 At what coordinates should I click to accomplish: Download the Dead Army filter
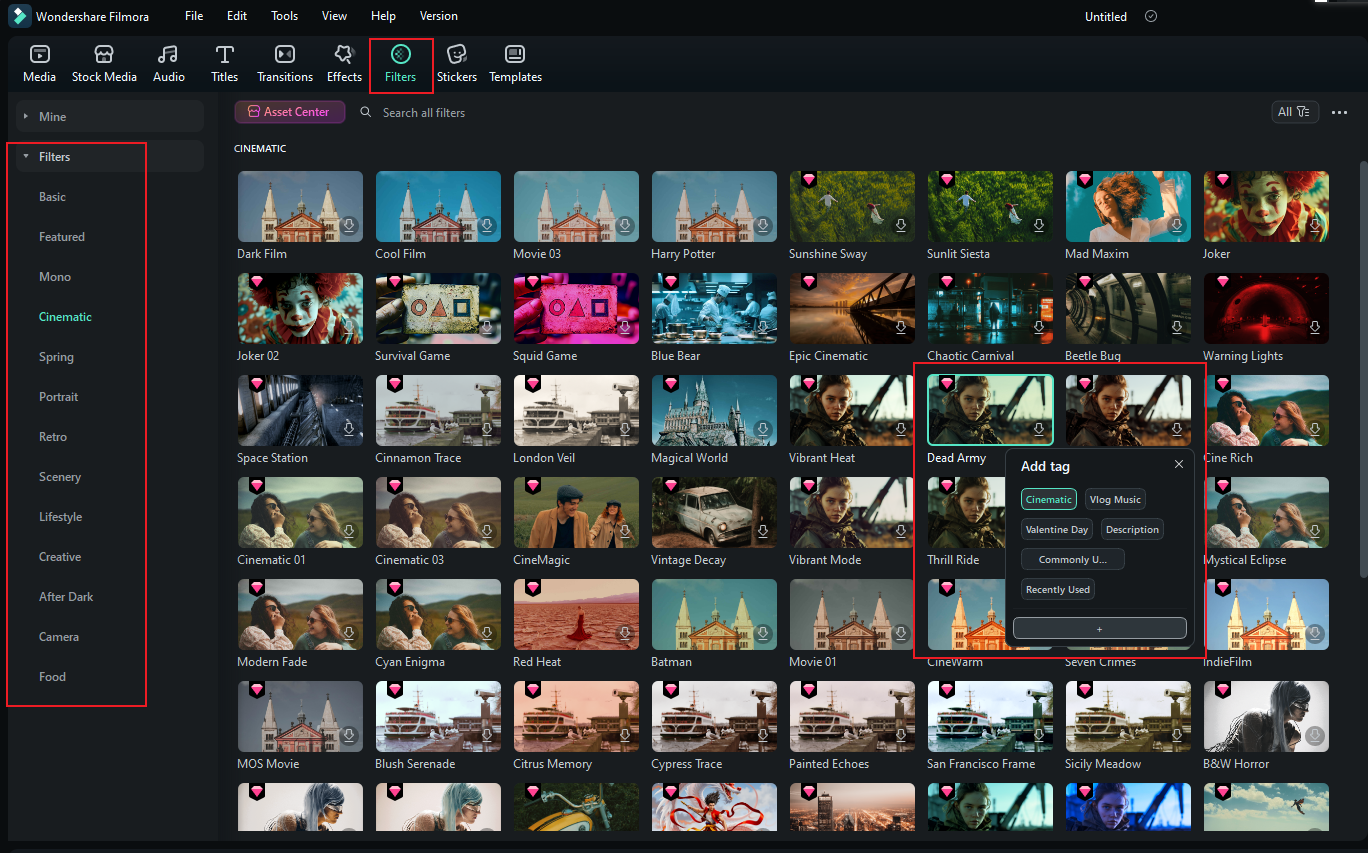point(1039,430)
